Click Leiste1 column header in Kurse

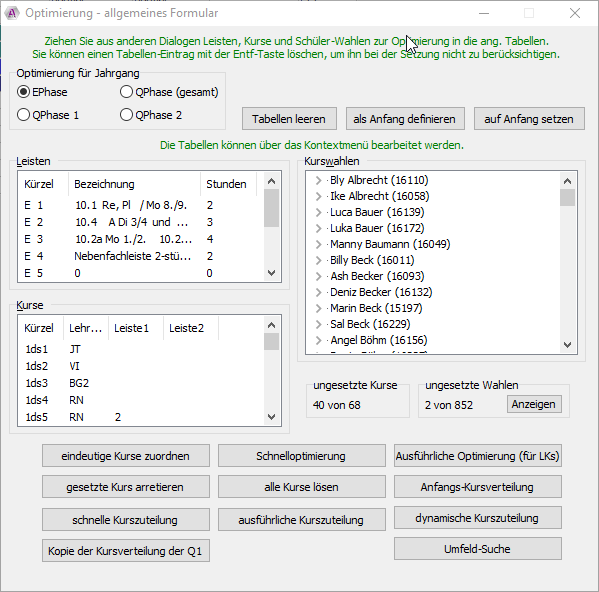(136, 328)
